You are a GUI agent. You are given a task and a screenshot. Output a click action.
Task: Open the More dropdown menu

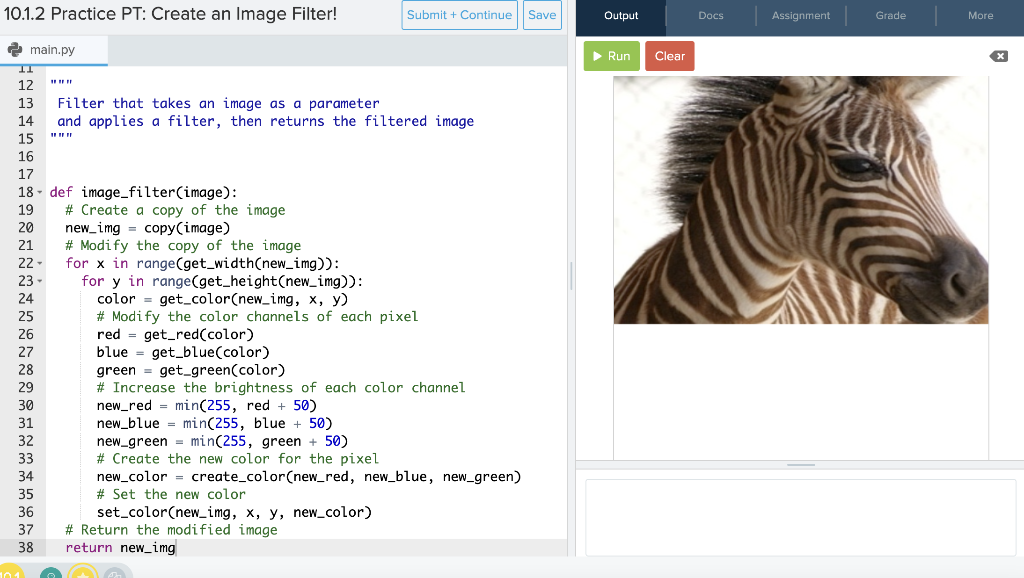[980, 15]
